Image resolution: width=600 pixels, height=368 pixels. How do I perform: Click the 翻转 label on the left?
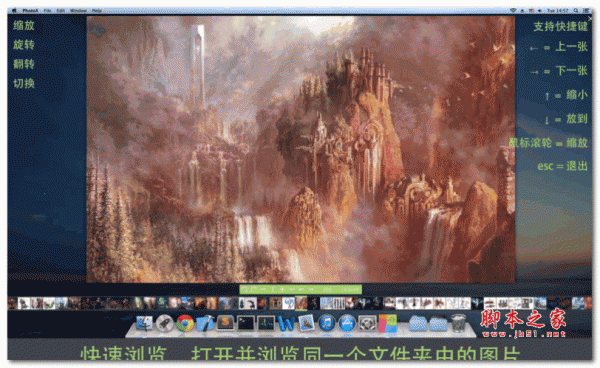tap(24, 64)
